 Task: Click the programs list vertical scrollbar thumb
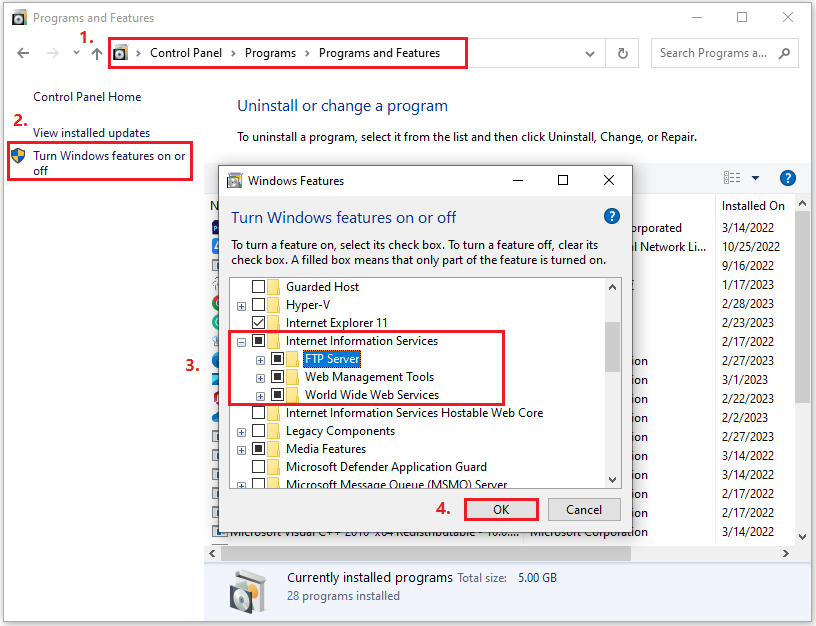[x=802, y=307]
